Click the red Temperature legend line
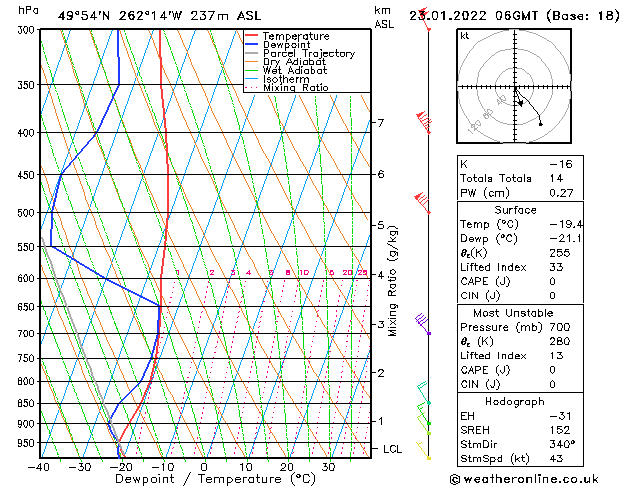The image size is (629, 486). point(251,36)
